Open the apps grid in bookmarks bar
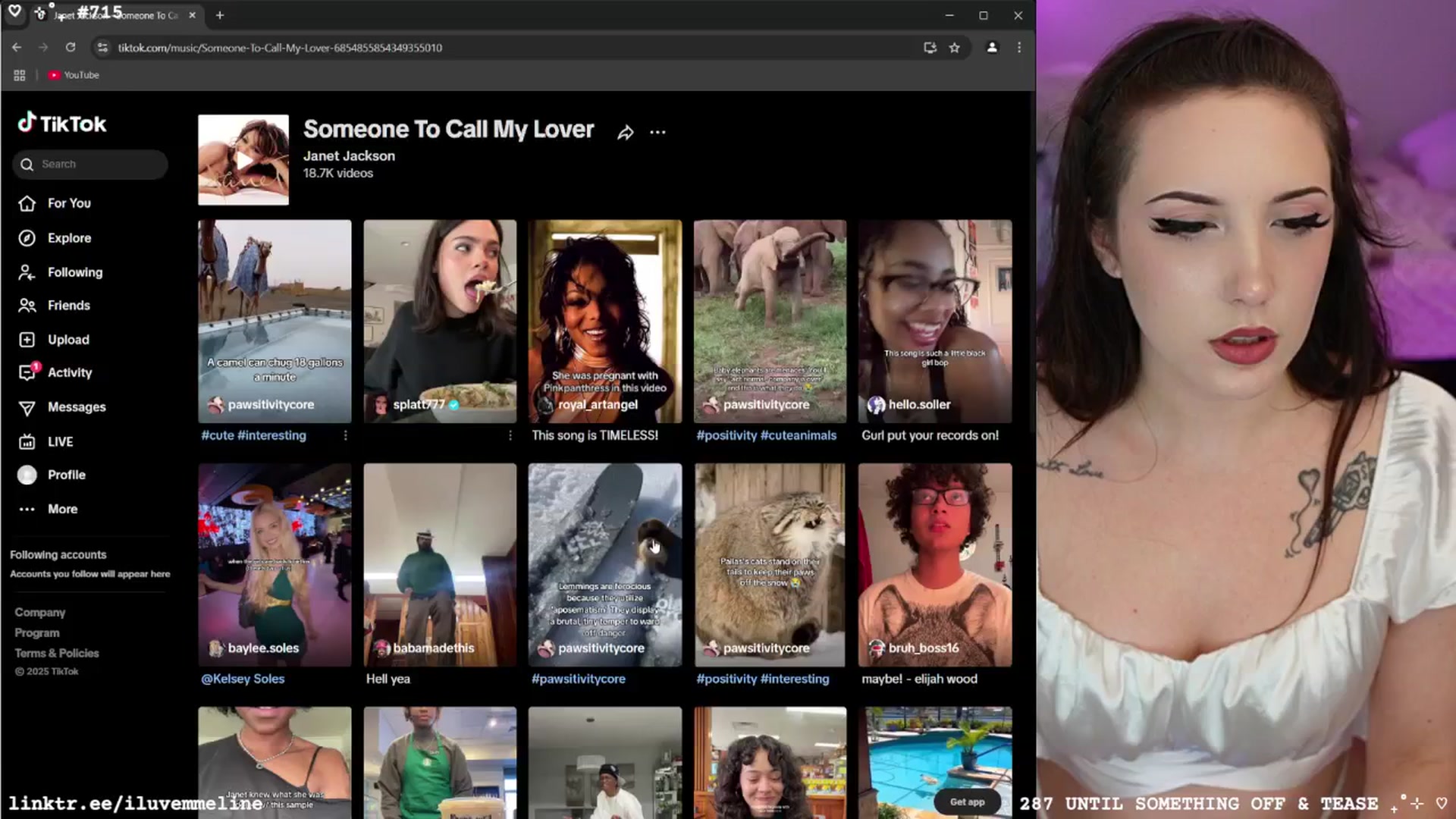1456x819 pixels. click(x=20, y=75)
